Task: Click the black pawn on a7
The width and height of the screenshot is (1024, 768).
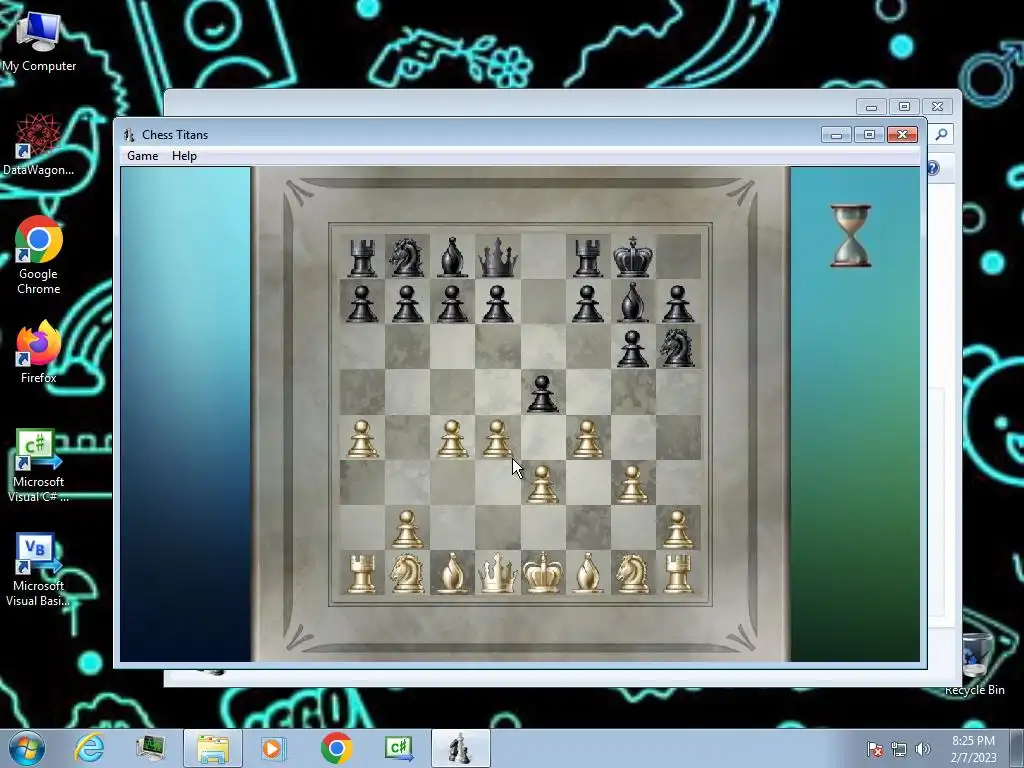Action: (362, 304)
